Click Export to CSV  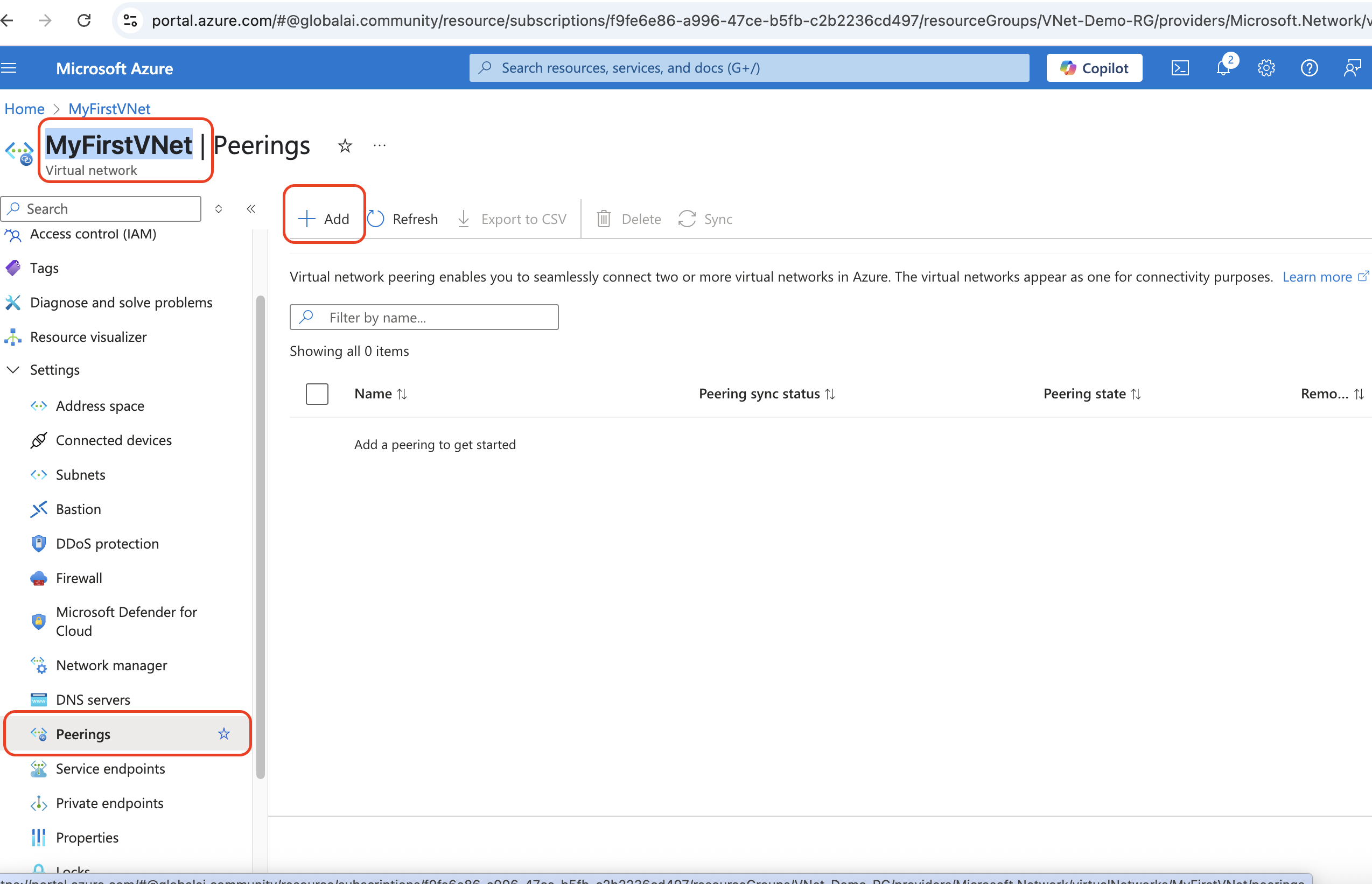click(x=512, y=219)
